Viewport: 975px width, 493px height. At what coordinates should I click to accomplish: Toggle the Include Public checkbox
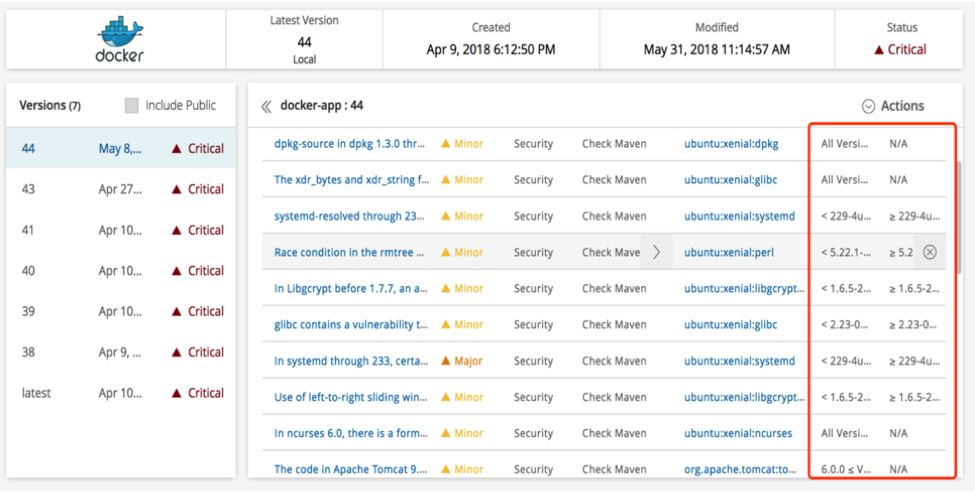(133, 106)
